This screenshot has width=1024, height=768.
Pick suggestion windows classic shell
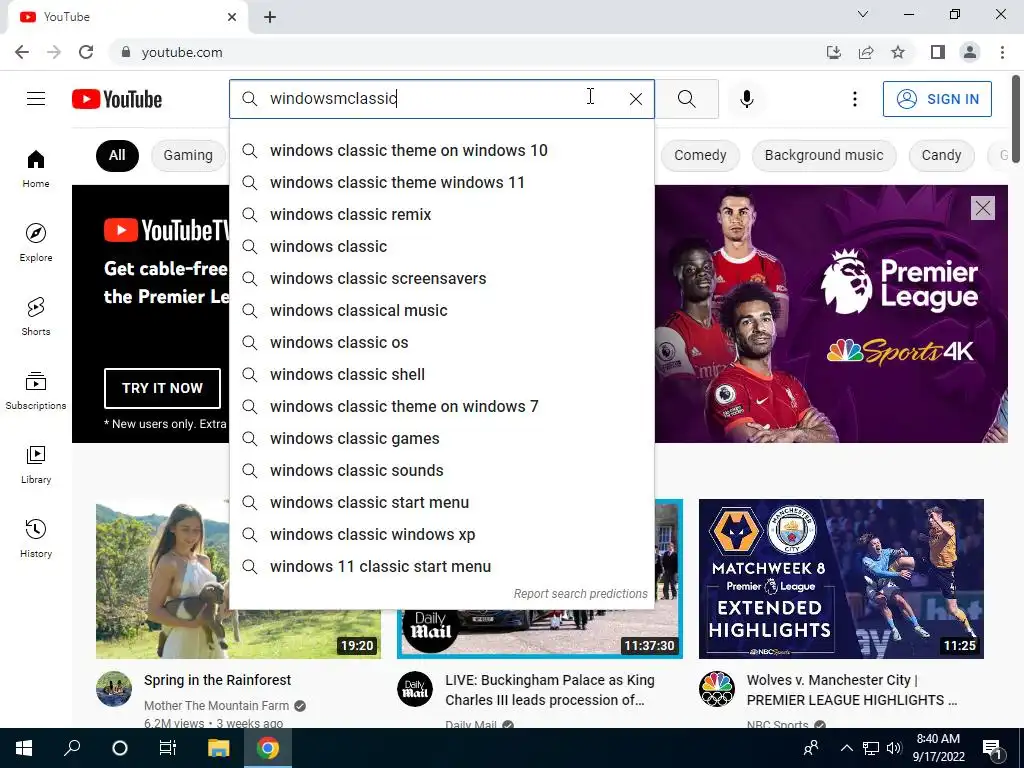(x=441, y=374)
